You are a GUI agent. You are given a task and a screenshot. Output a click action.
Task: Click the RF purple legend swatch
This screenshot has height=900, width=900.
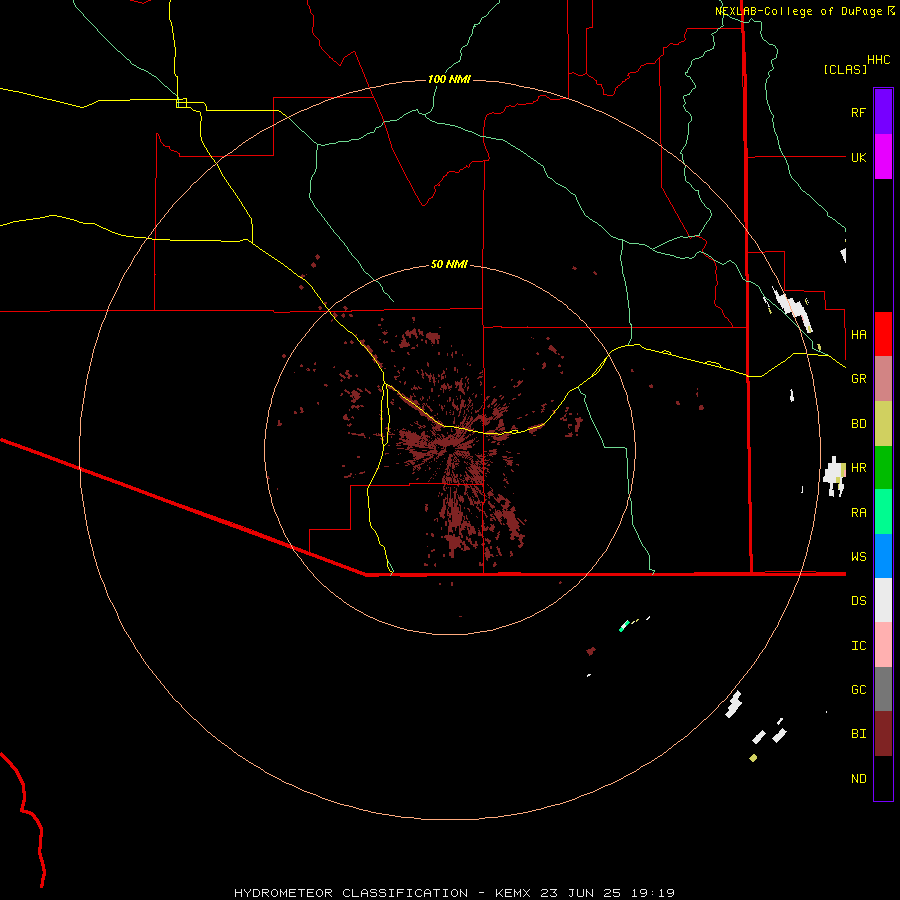(883, 112)
